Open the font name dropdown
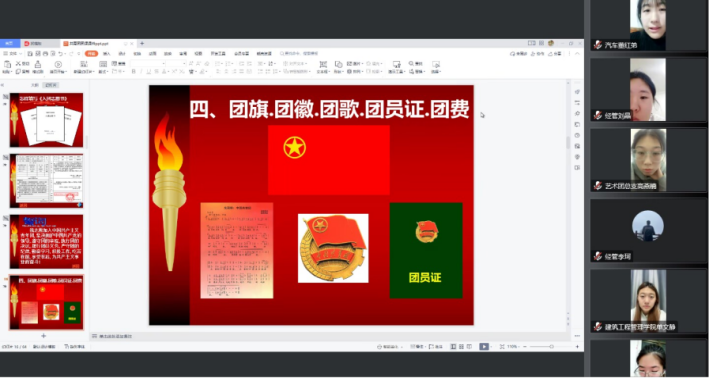The width and height of the screenshot is (709, 378). point(163,63)
